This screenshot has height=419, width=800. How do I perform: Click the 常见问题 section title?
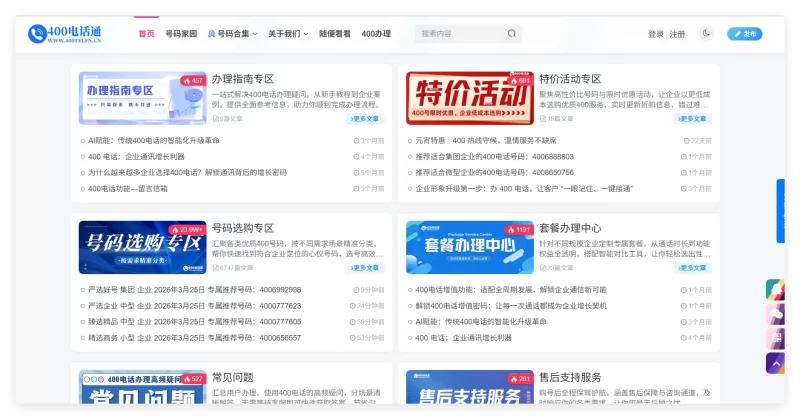233,377
